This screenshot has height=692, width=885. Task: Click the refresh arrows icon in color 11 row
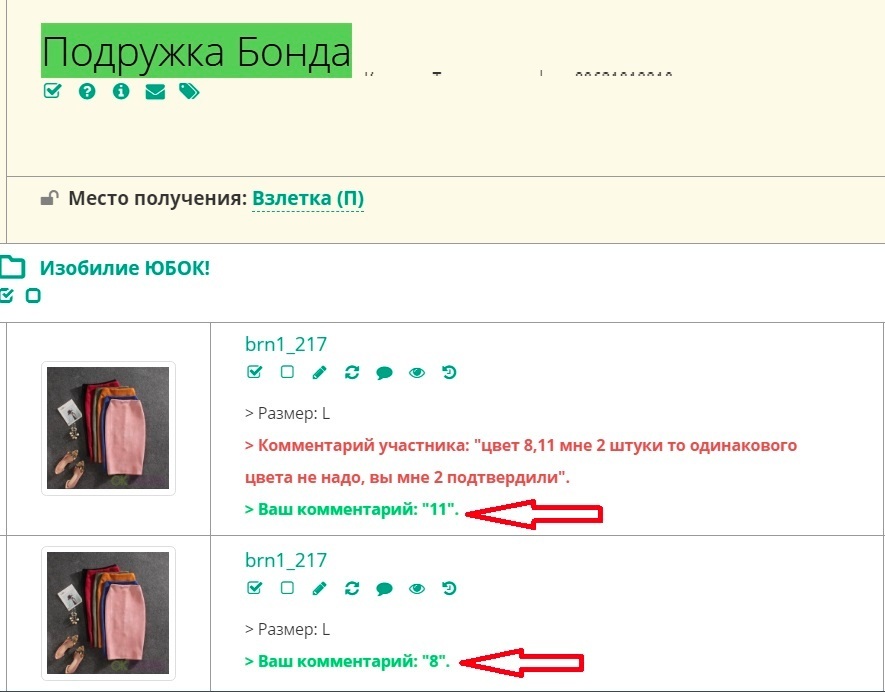tap(352, 373)
